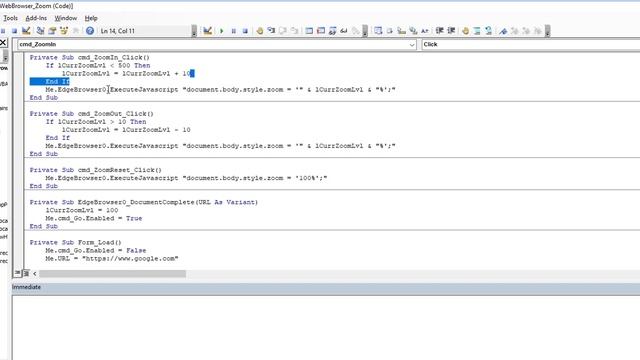Viewport: 640px width, 360px height.
Task: Open the cmd_ZoomIn object dropdown
Action: point(412,44)
